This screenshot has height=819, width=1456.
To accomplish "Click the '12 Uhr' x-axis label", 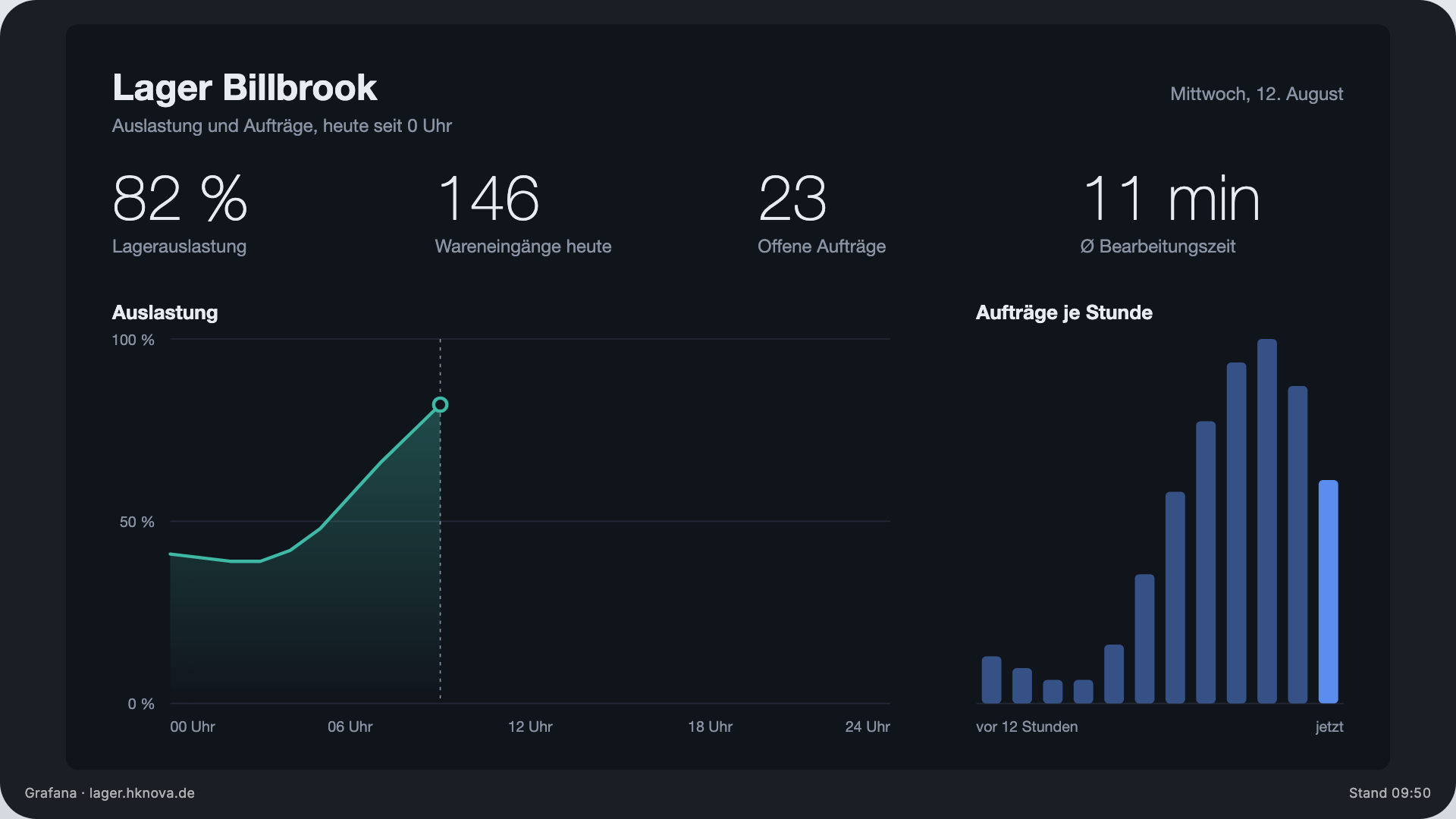I will coord(530,726).
